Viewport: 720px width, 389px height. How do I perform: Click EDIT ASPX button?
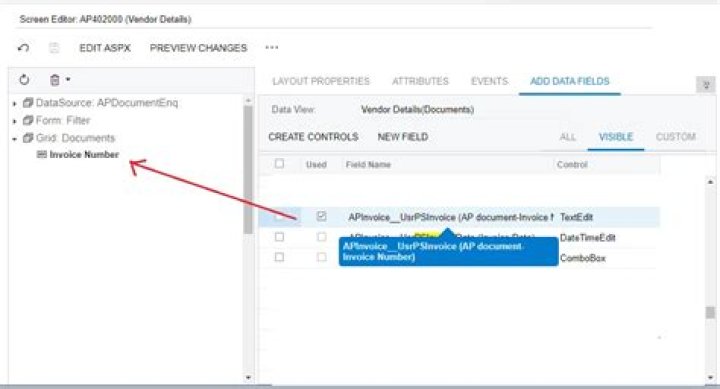[105, 48]
